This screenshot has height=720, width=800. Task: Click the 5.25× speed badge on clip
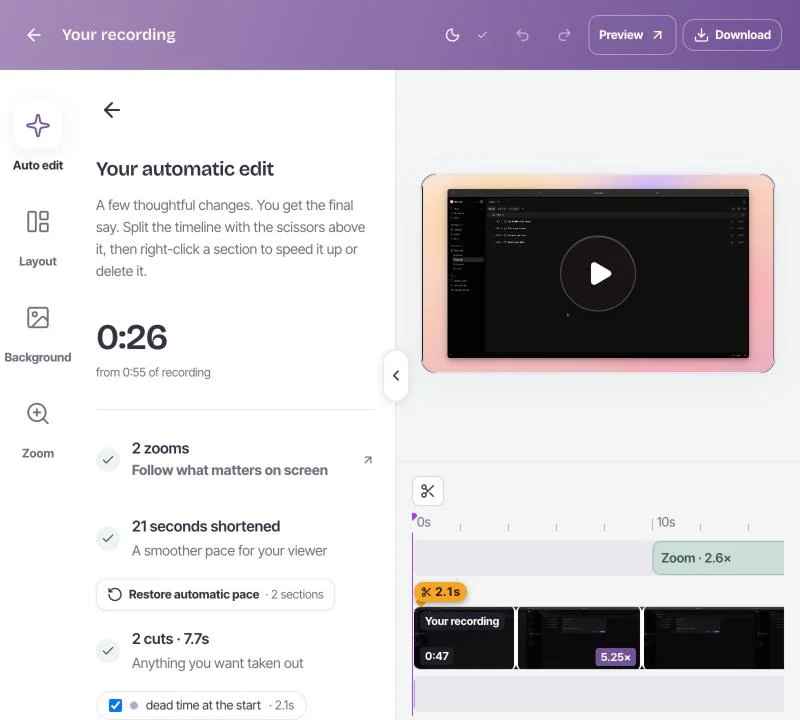click(x=615, y=657)
